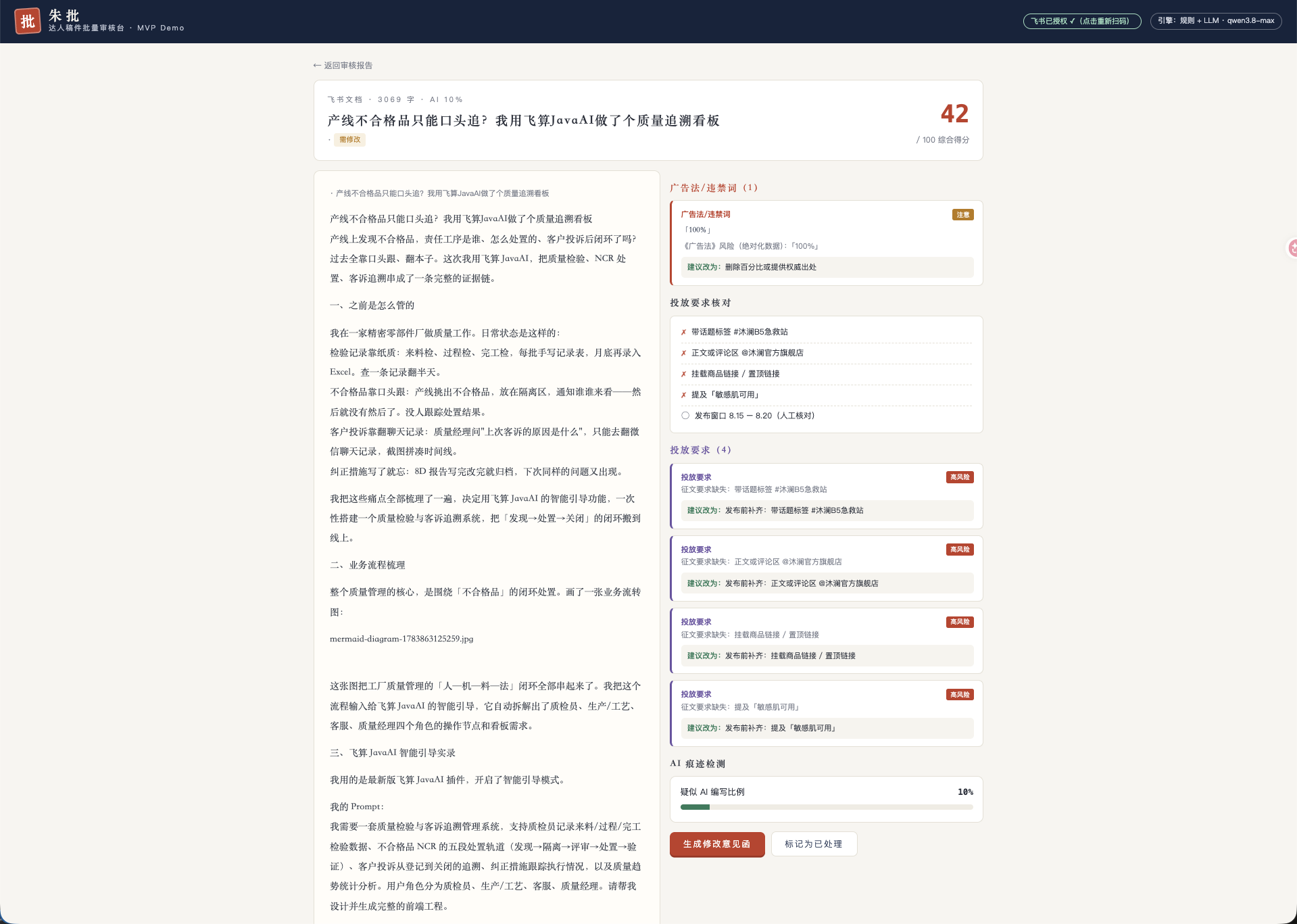Click heading 二、业务流程梳理
The width and height of the screenshot is (1297, 924).
coord(368,565)
